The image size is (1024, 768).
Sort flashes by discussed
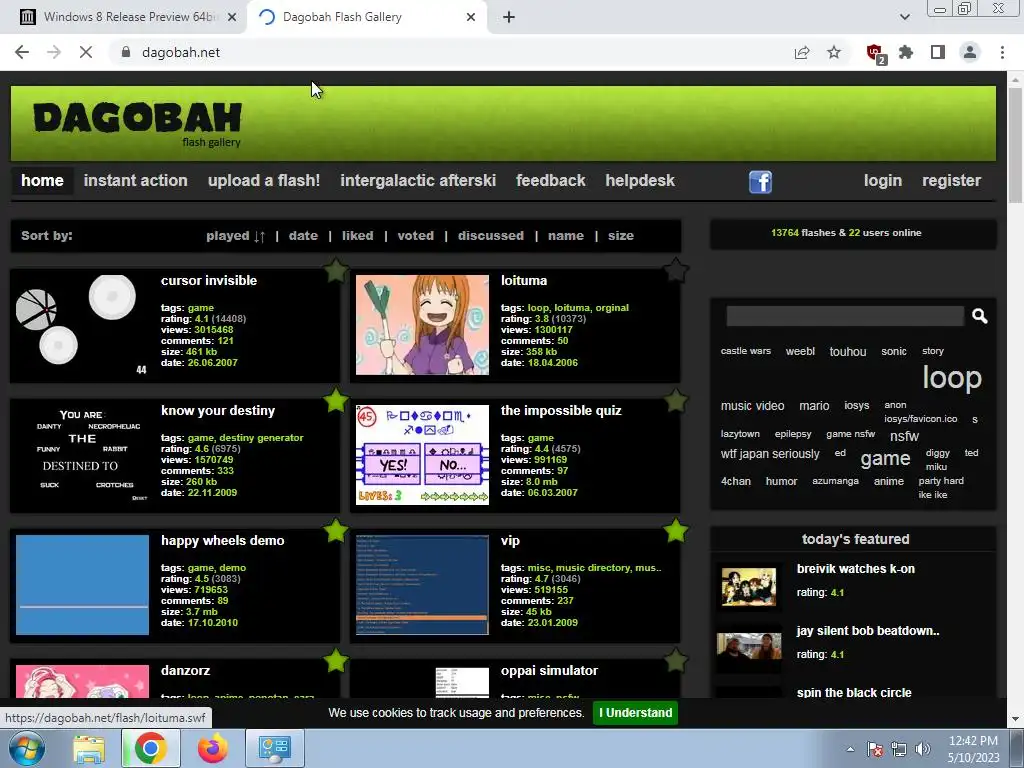[x=490, y=236]
